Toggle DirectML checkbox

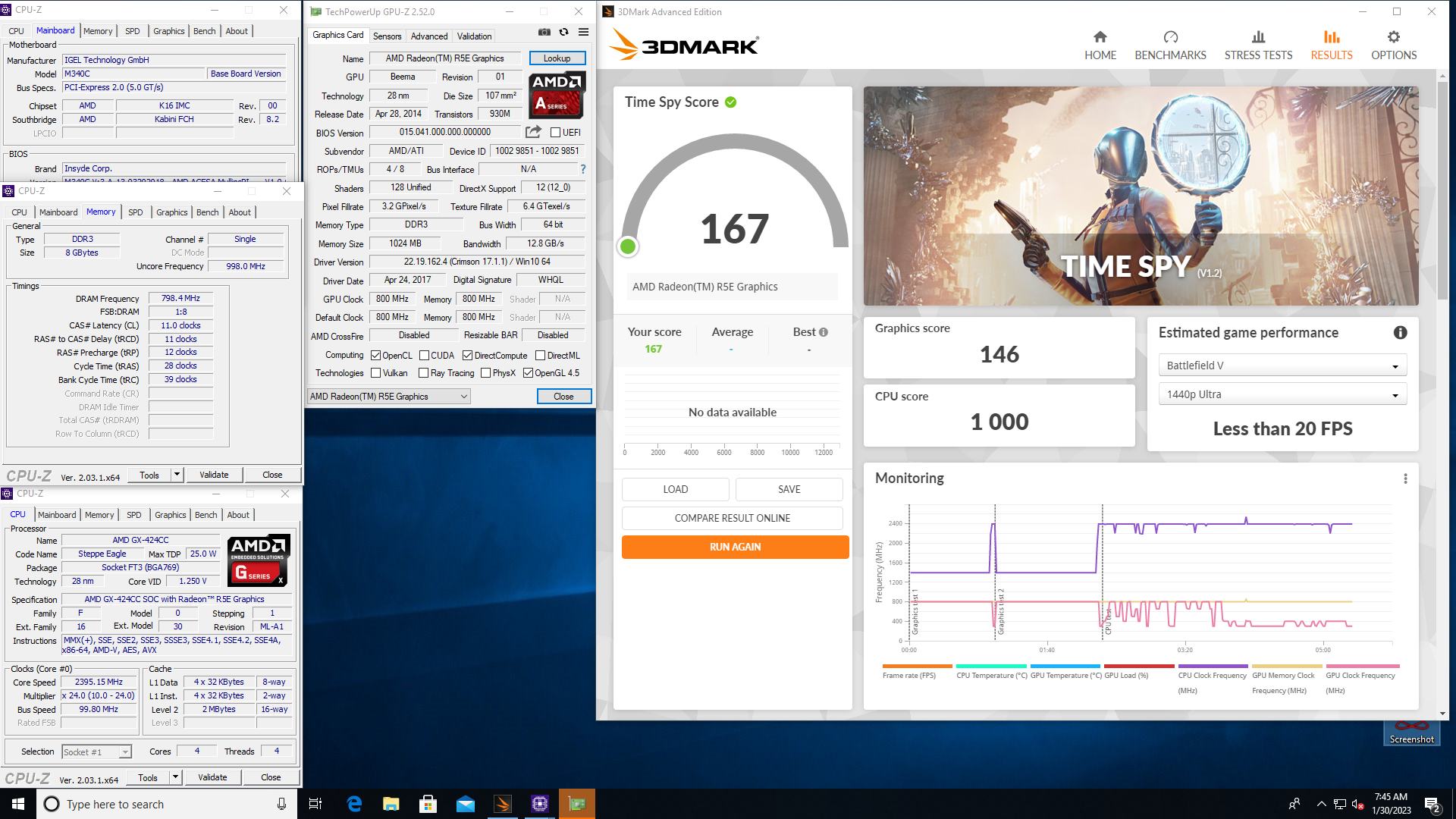coord(540,355)
